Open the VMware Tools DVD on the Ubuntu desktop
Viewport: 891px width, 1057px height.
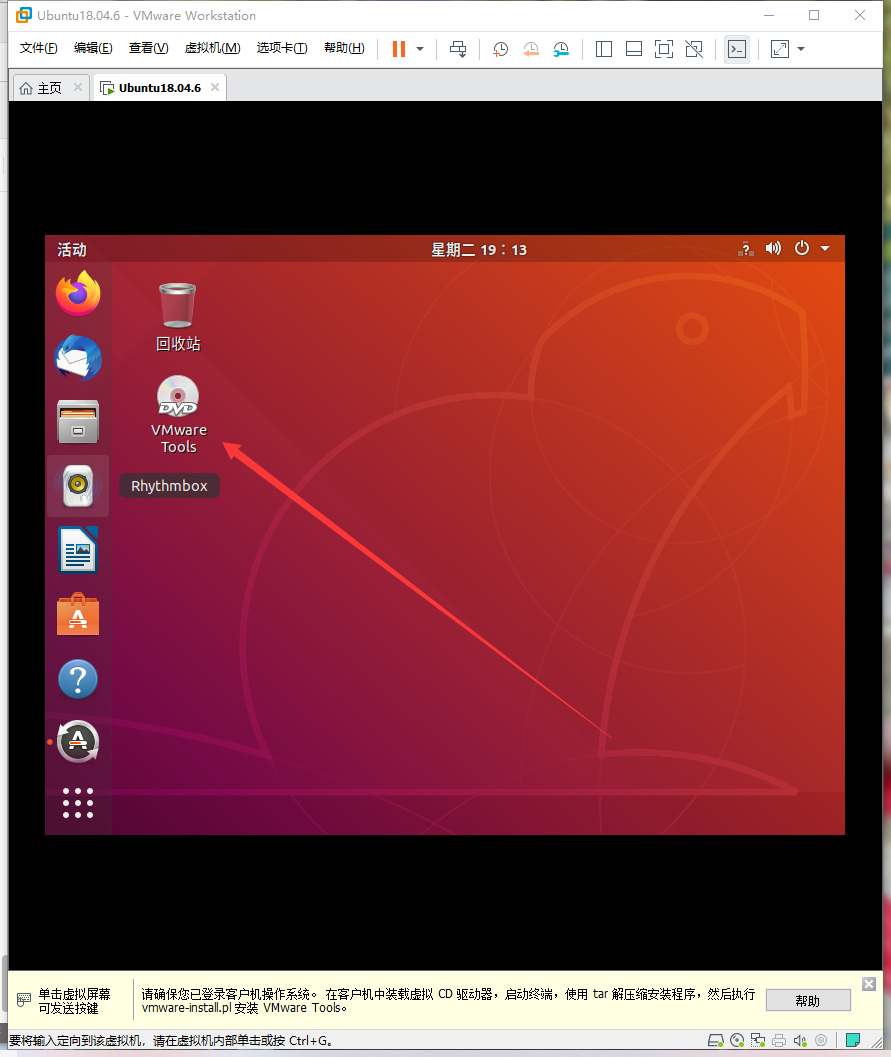click(177, 397)
